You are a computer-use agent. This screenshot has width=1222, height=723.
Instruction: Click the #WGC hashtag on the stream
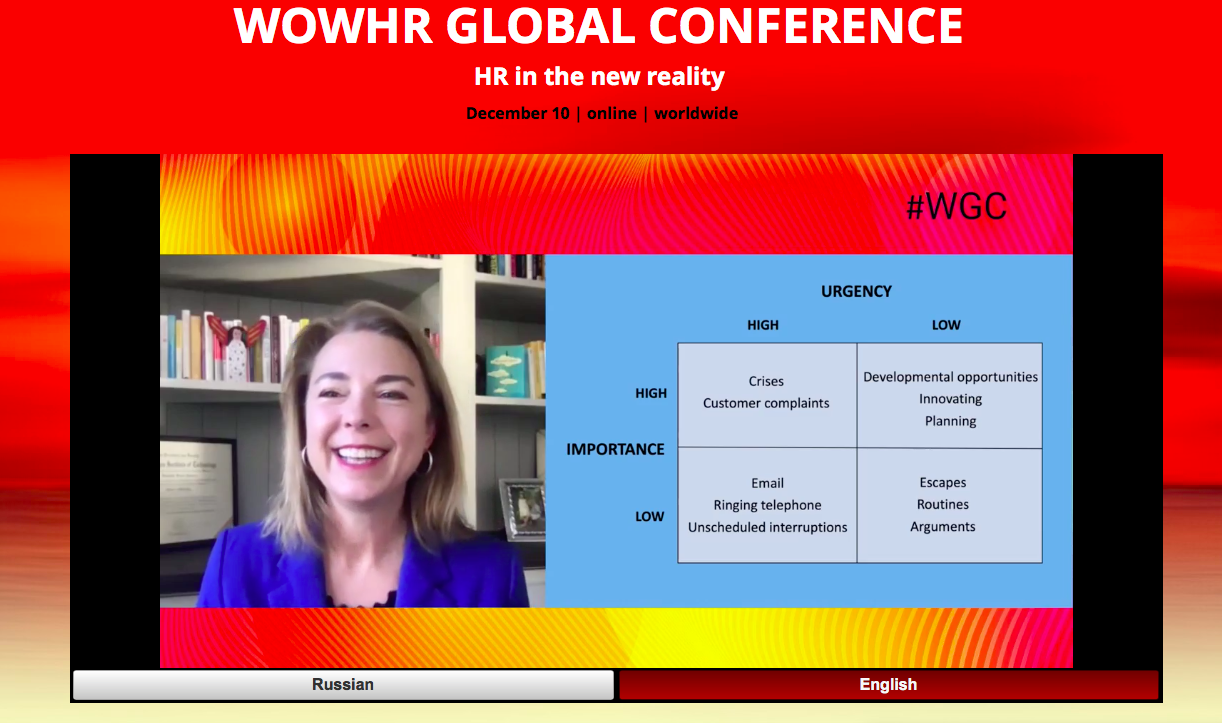(x=956, y=206)
